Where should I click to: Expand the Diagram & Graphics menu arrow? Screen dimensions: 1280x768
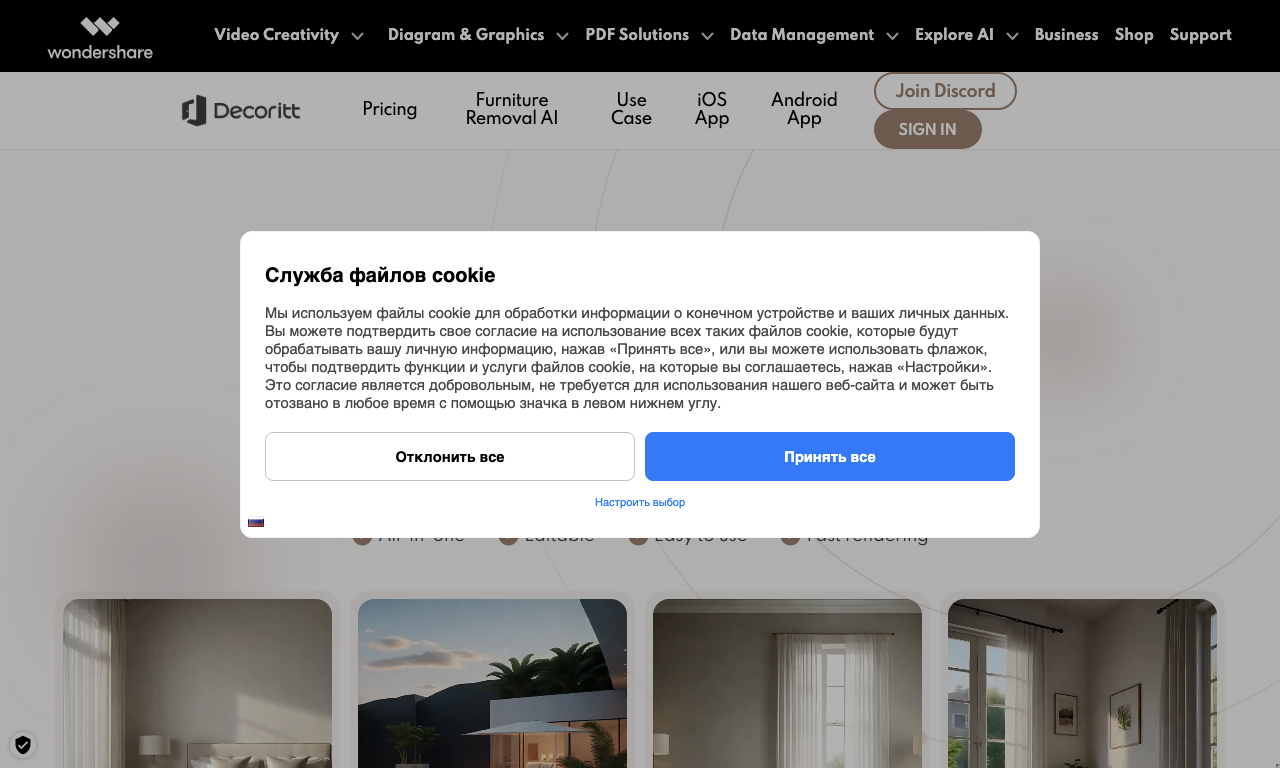coord(562,36)
